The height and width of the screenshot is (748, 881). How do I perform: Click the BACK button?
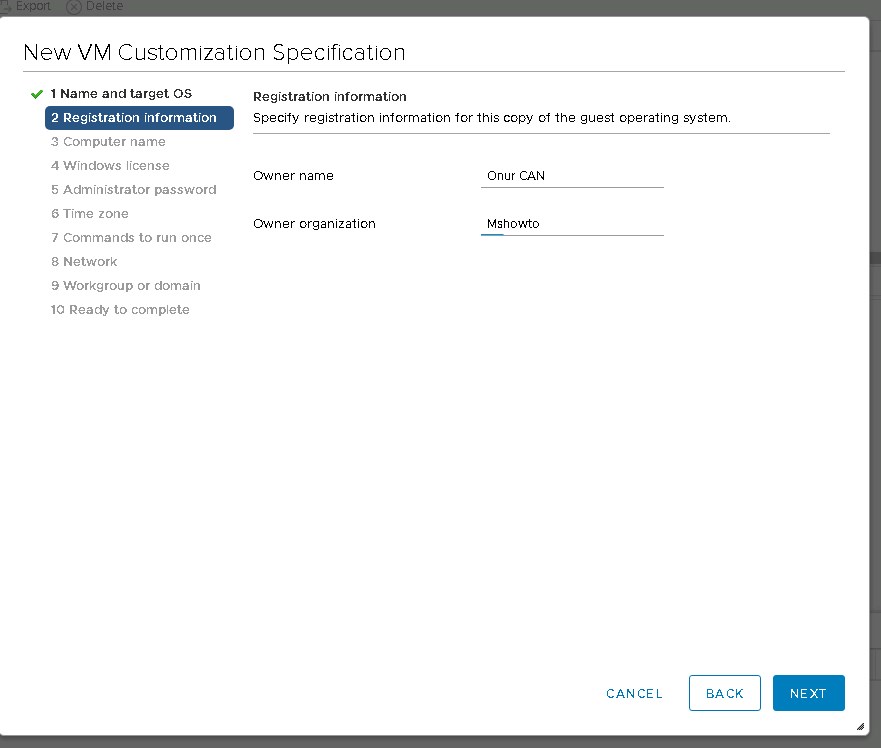pos(724,693)
